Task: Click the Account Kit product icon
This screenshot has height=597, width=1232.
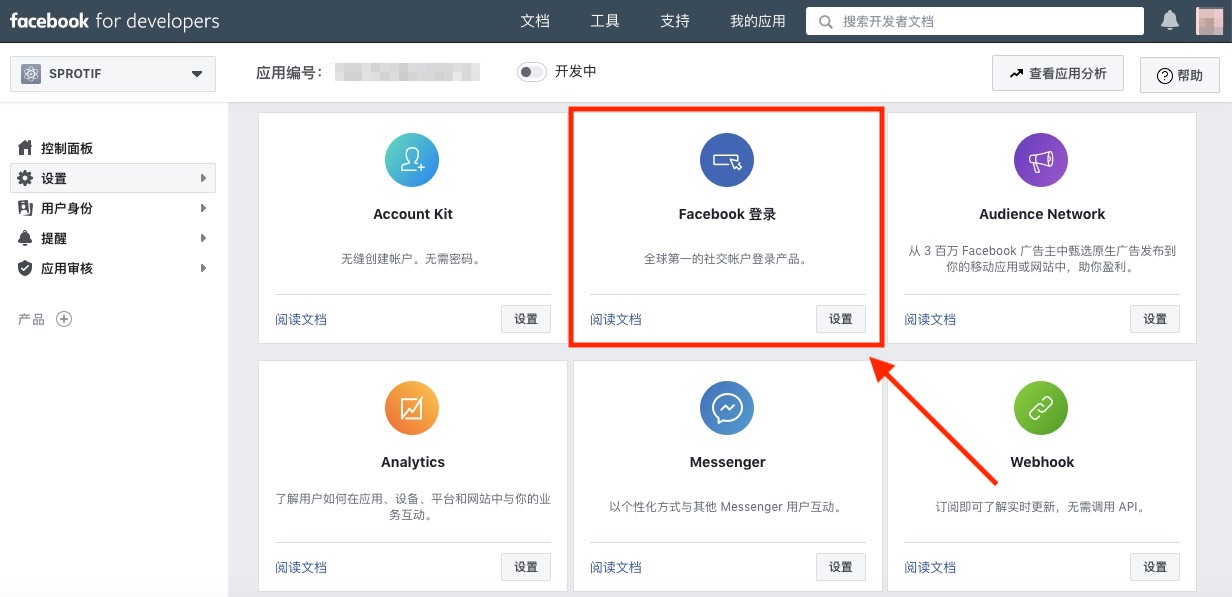Action: [x=412, y=160]
